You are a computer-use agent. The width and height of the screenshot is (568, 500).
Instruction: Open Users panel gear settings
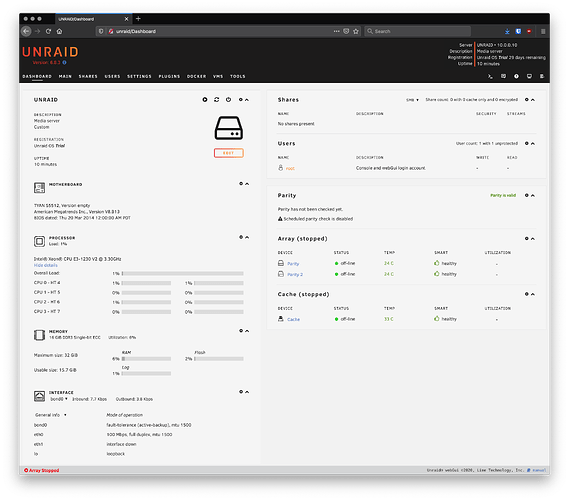(527, 143)
